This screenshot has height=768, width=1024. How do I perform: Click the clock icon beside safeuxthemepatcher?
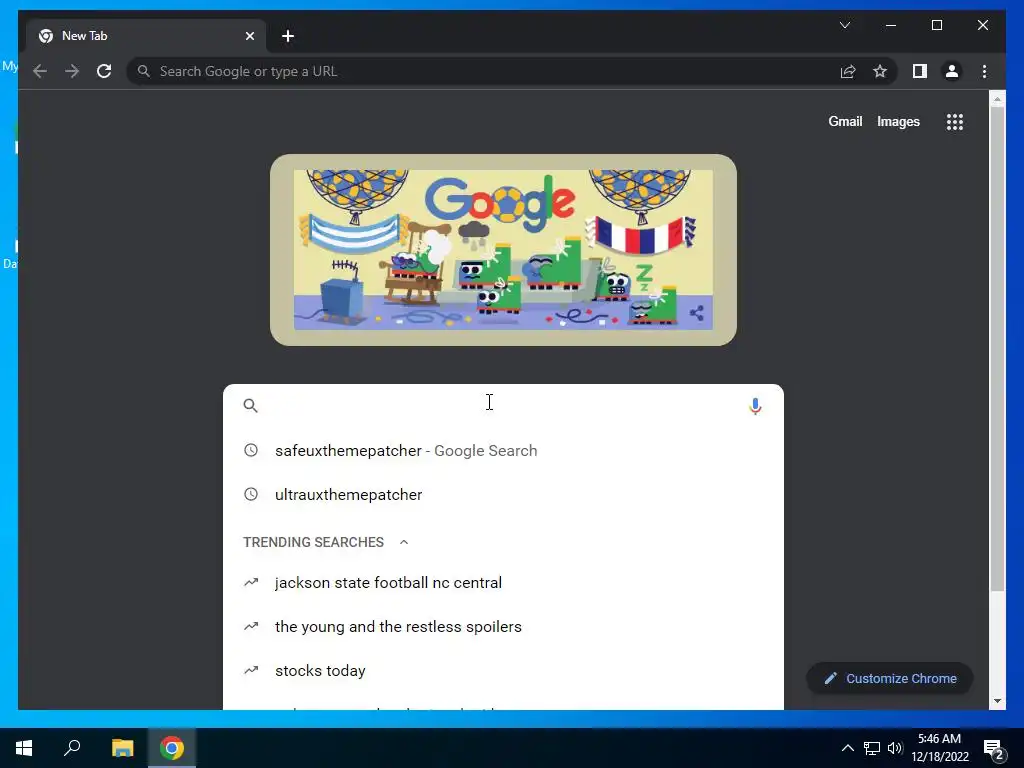point(251,450)
